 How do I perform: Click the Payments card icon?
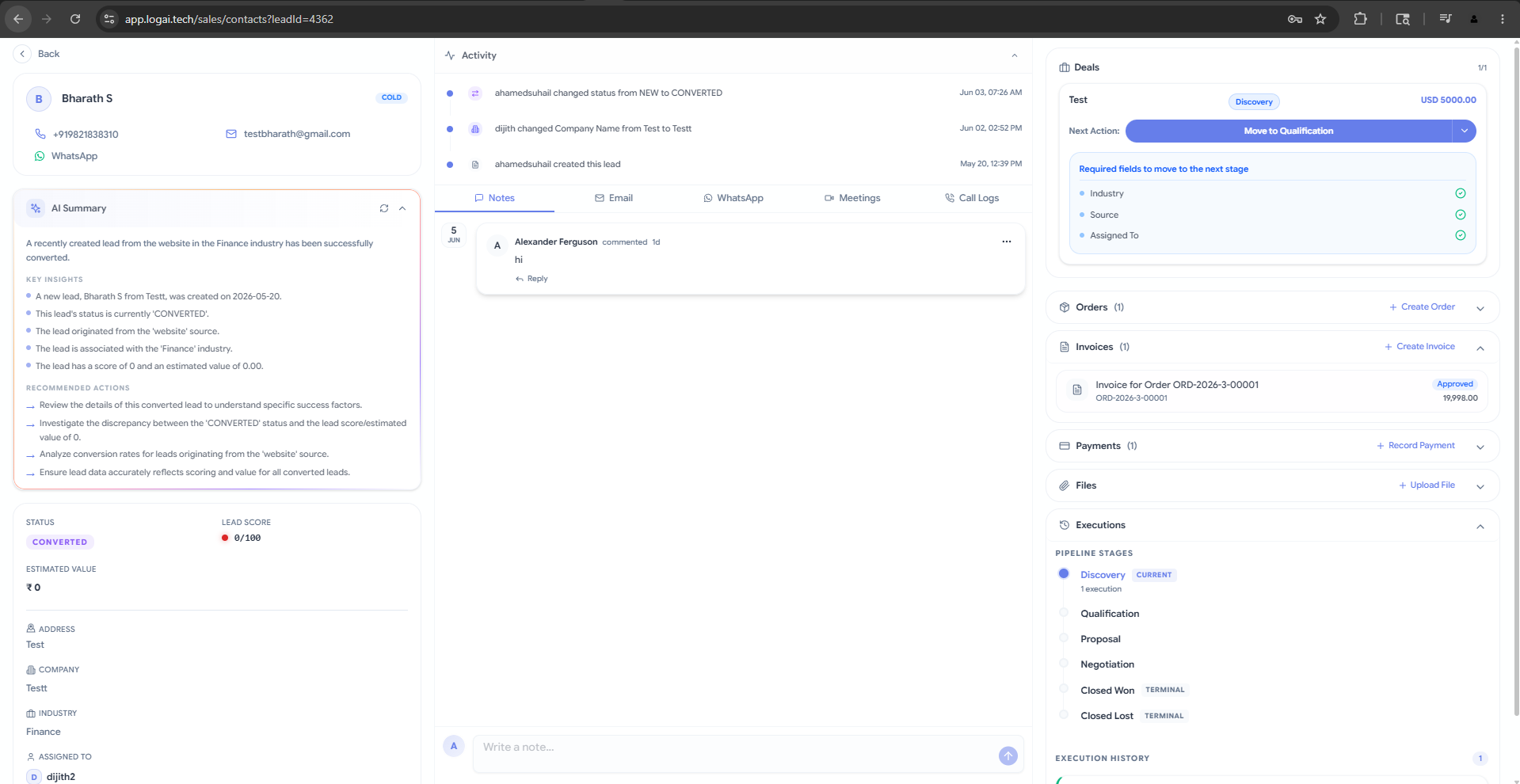tap(1065, 446)
